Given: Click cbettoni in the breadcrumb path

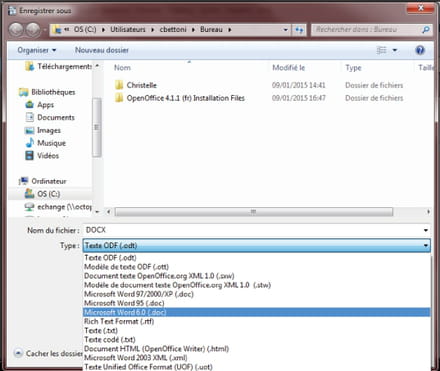Looking at the screenshot, I should tap(173, 30).
